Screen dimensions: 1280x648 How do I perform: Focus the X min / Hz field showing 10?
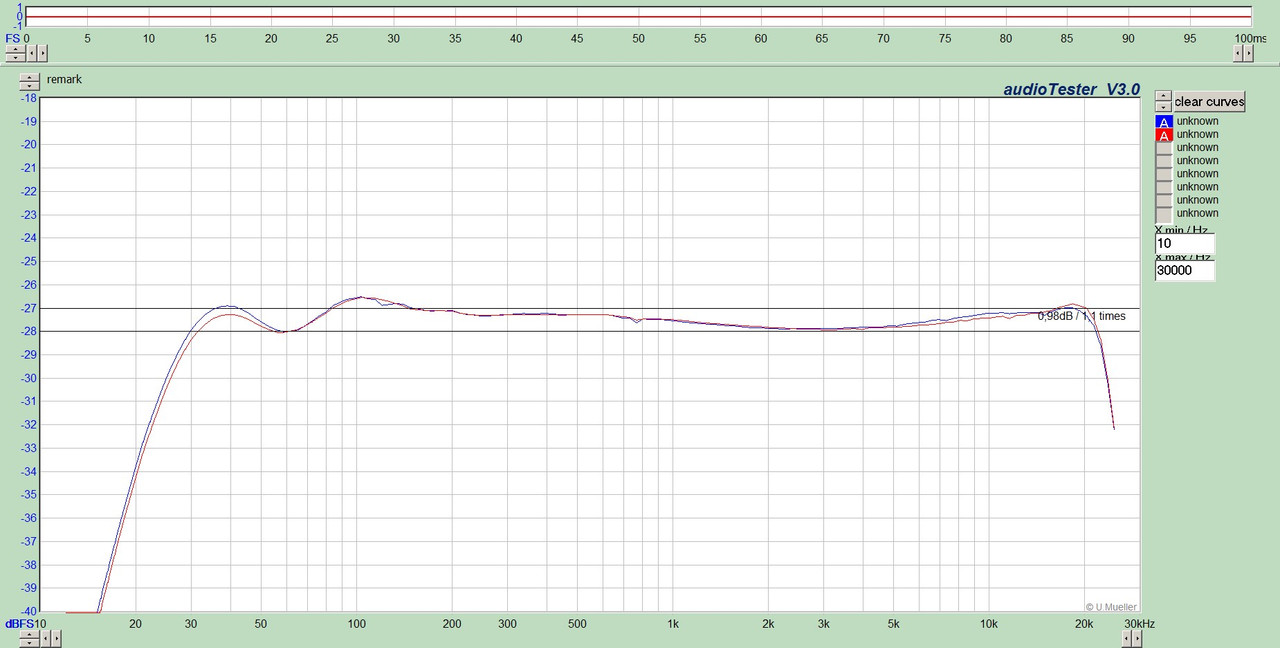click(1185, 244)
